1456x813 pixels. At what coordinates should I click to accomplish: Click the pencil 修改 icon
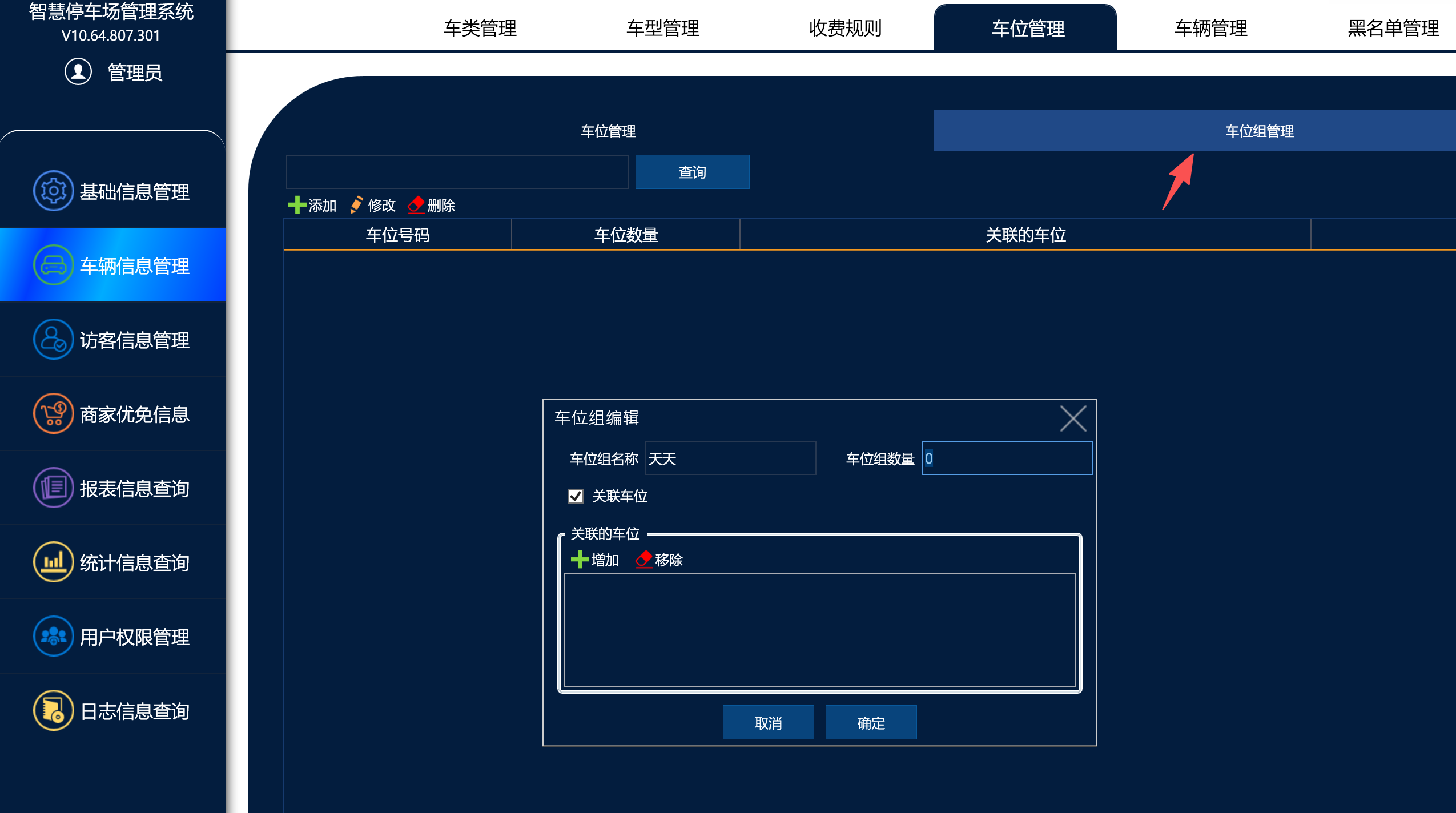[356, 205]
